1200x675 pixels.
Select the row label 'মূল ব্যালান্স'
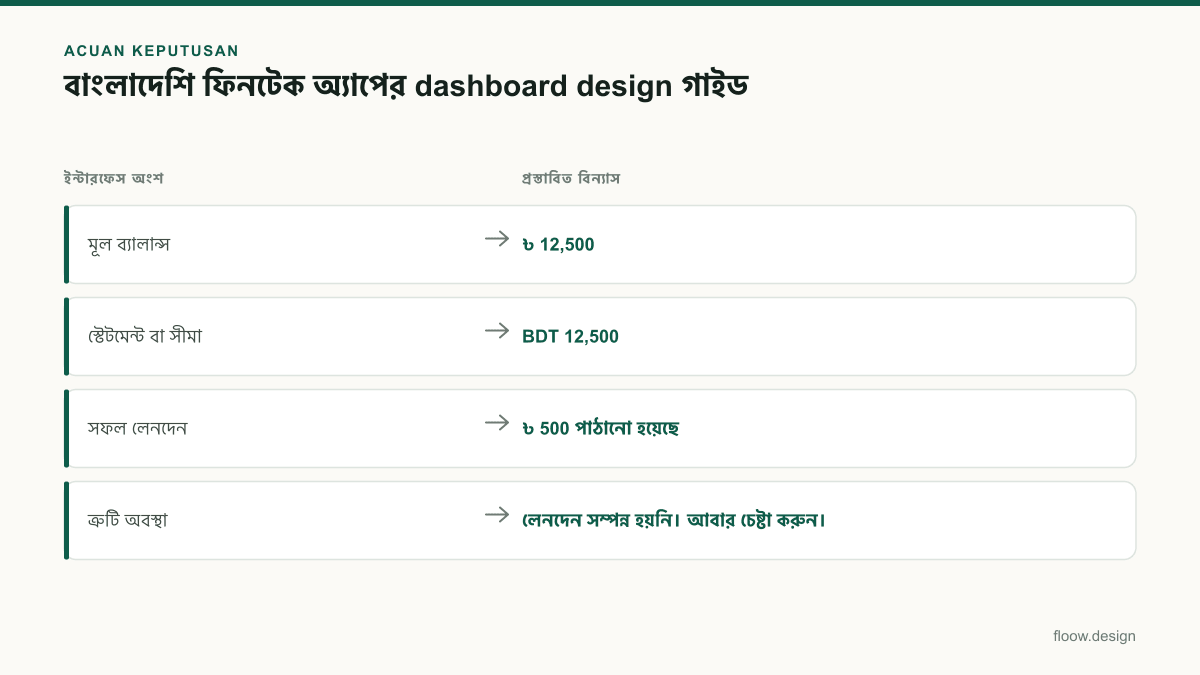129,244
